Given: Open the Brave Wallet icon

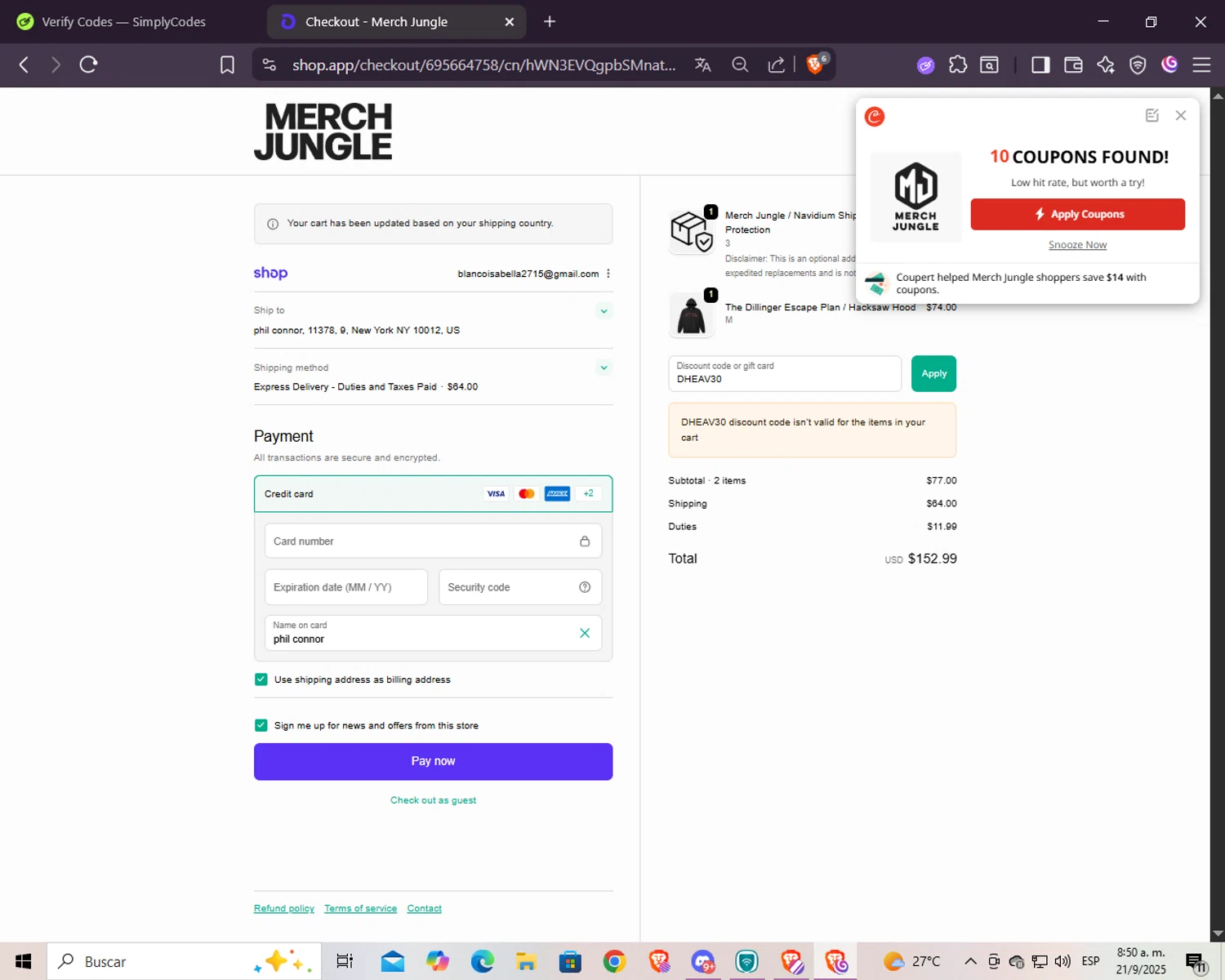Looking at the screenshot, I should [x=1073, y=65].
